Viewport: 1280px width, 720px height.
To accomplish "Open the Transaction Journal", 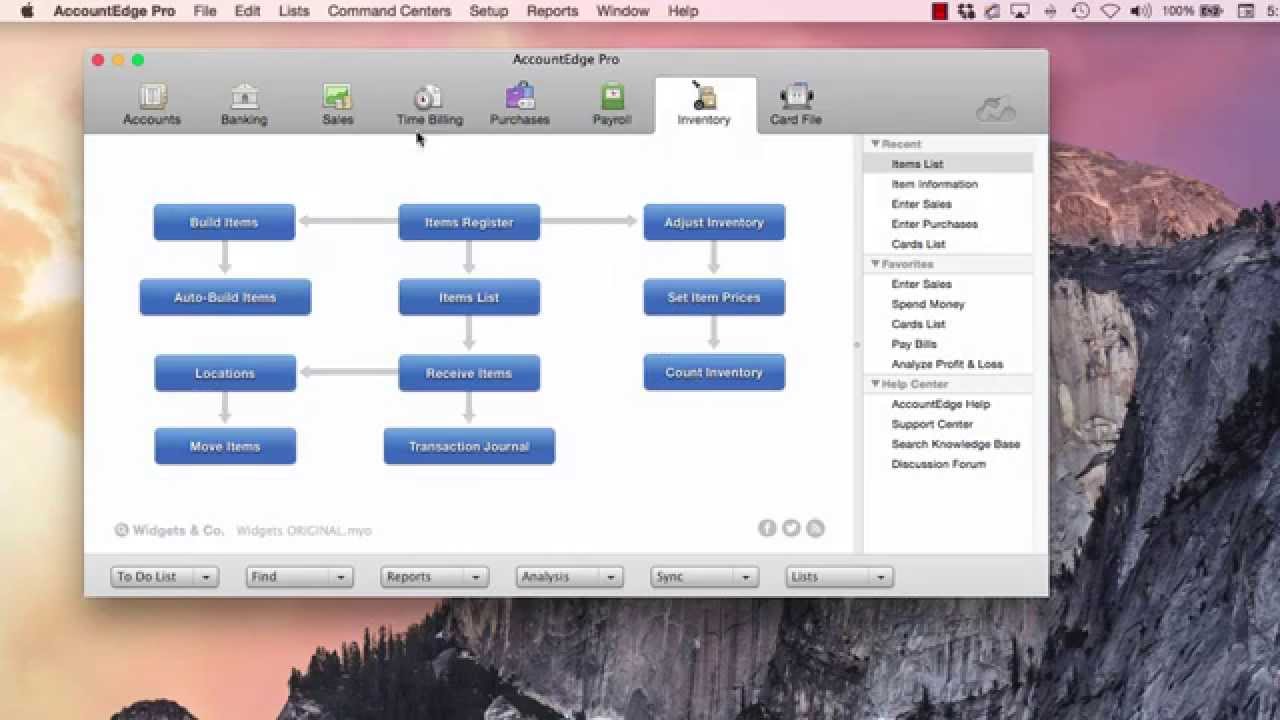I will 469,446.
